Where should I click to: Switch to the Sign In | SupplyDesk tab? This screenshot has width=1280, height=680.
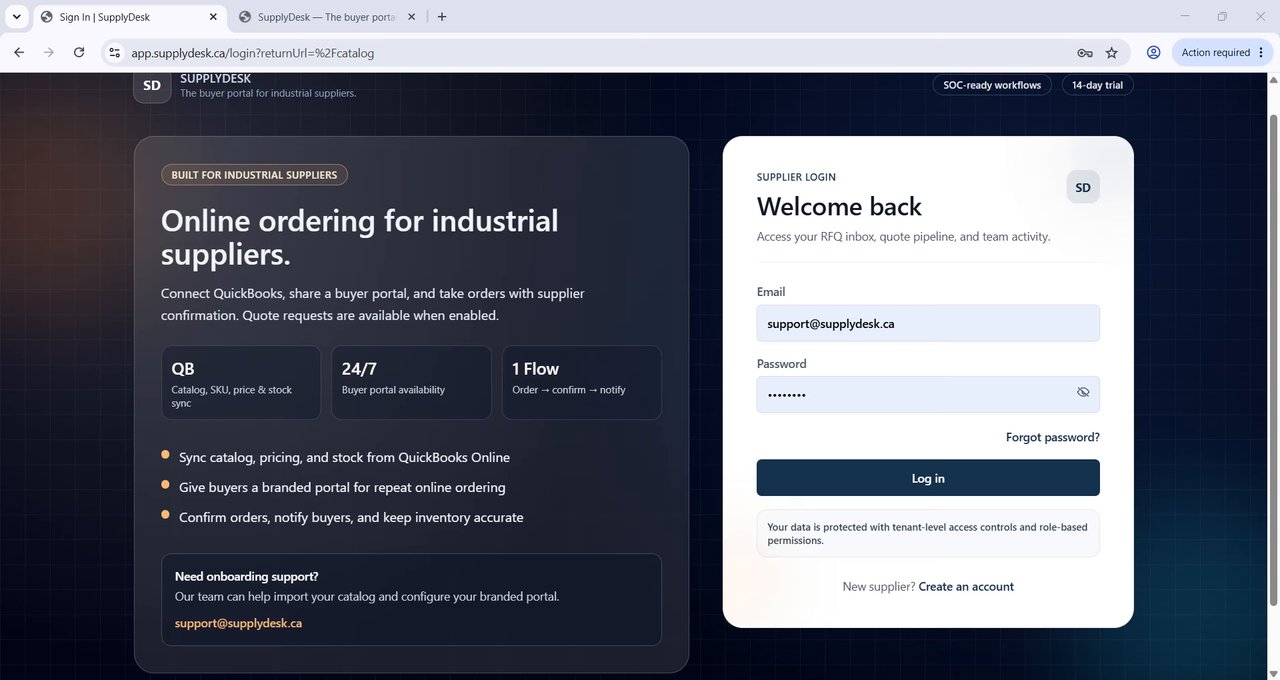[128, 17]
